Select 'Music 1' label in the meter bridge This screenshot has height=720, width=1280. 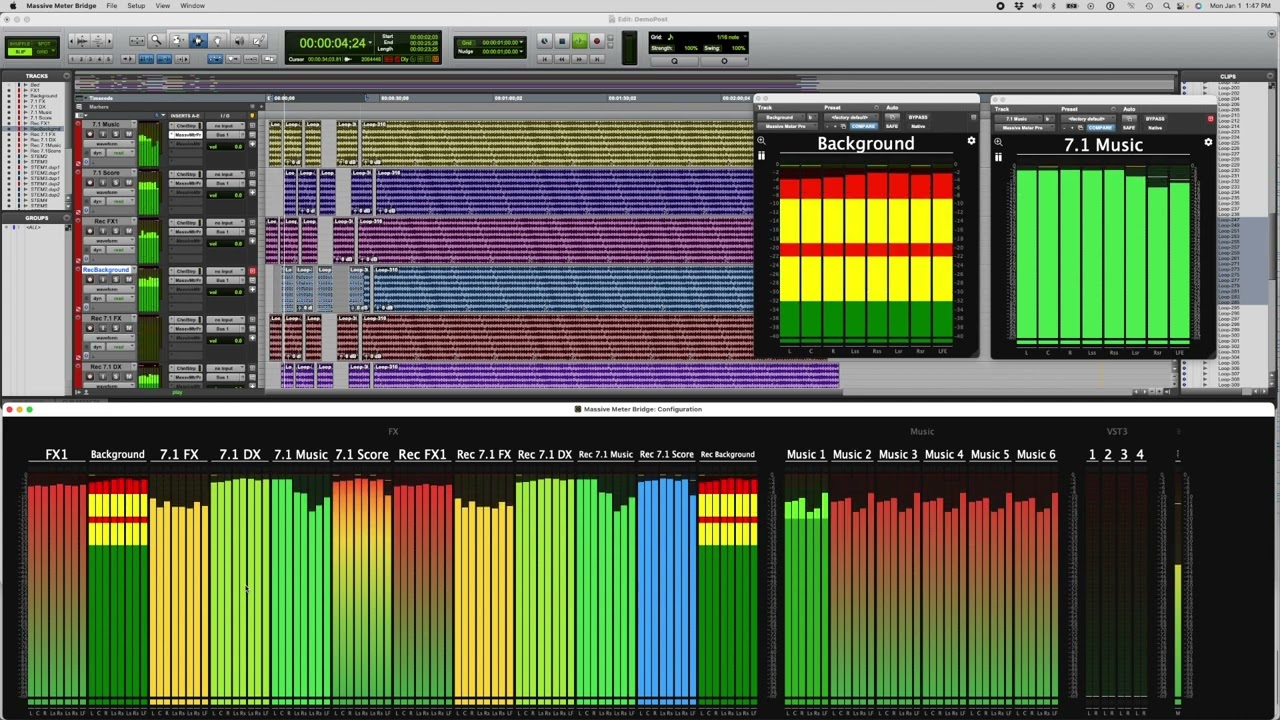(806, 455)
